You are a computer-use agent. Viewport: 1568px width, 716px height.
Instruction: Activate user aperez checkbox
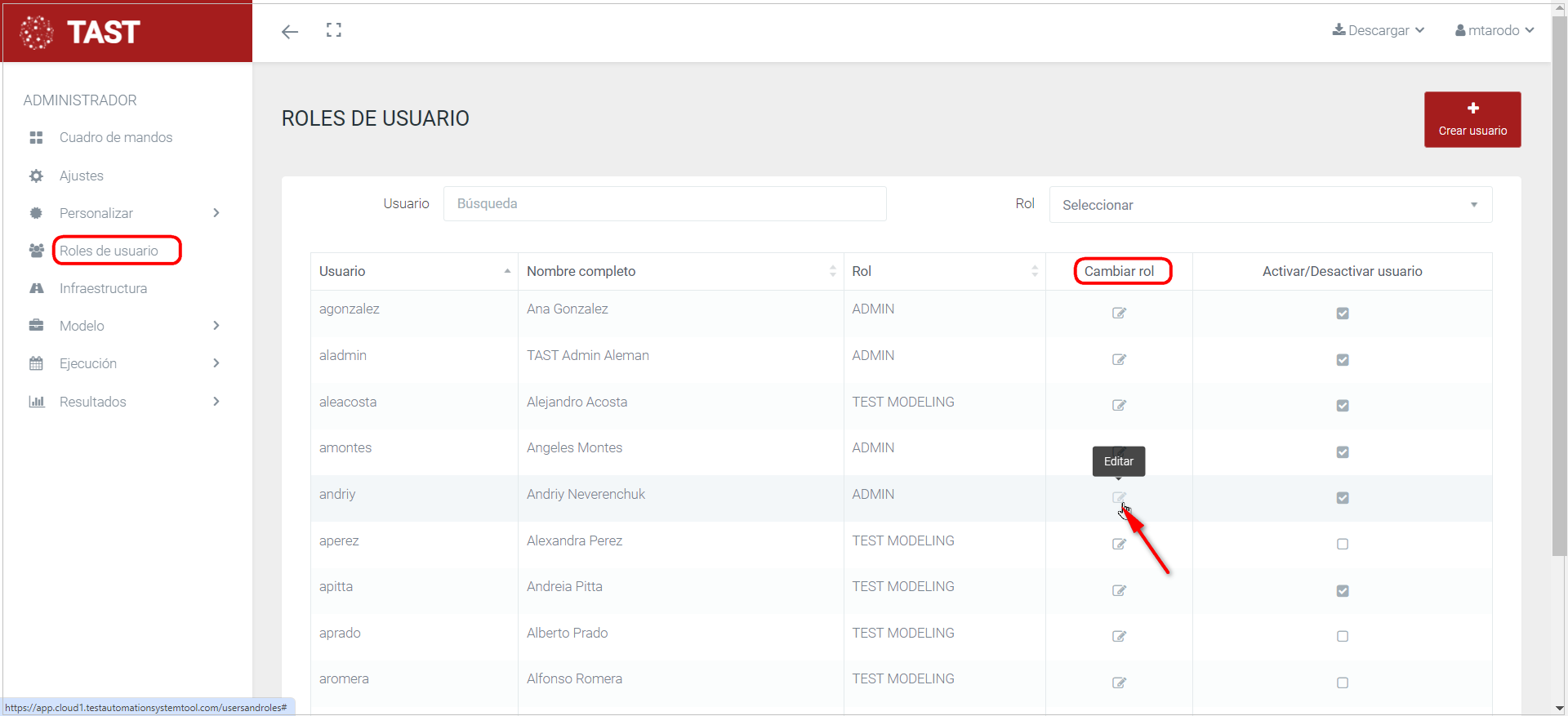pos(1342,545)
